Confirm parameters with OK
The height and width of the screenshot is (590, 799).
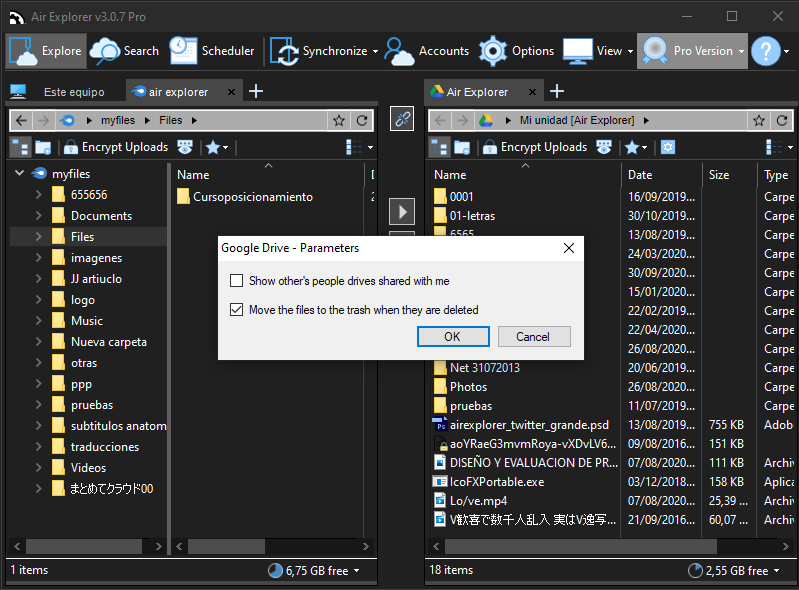coord(453,337)
